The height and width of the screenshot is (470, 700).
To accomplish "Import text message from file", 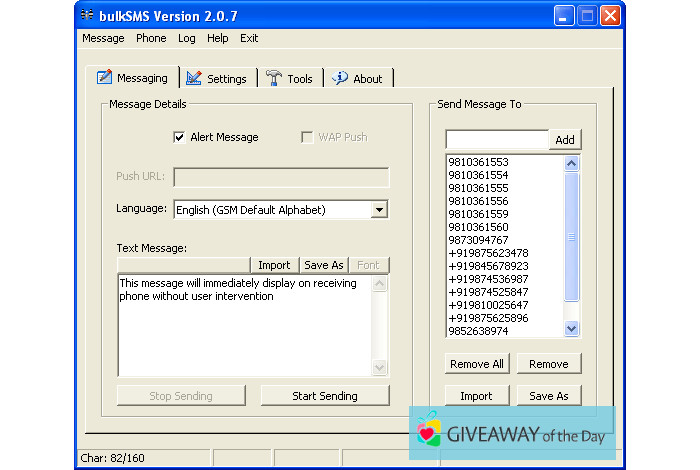I will tap(274, 265).
